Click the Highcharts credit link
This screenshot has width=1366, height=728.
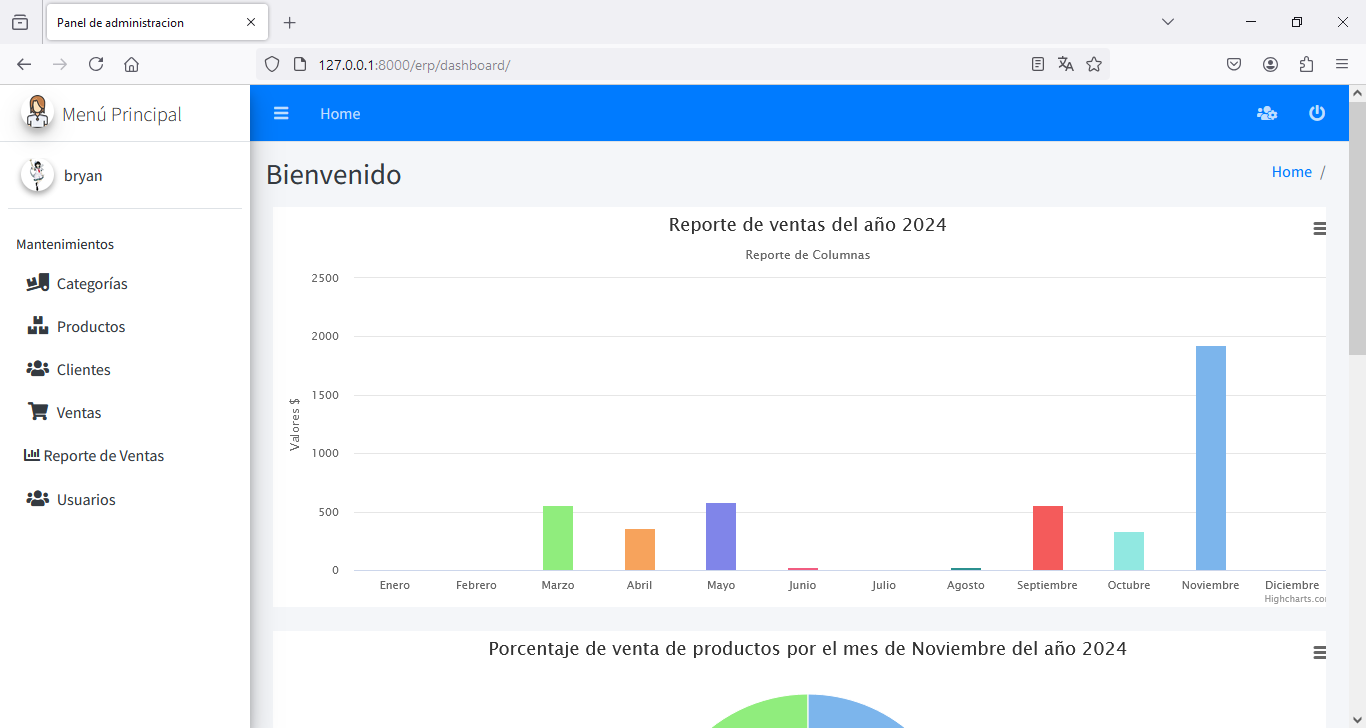pyautogui.click(x=1295, y=599)
